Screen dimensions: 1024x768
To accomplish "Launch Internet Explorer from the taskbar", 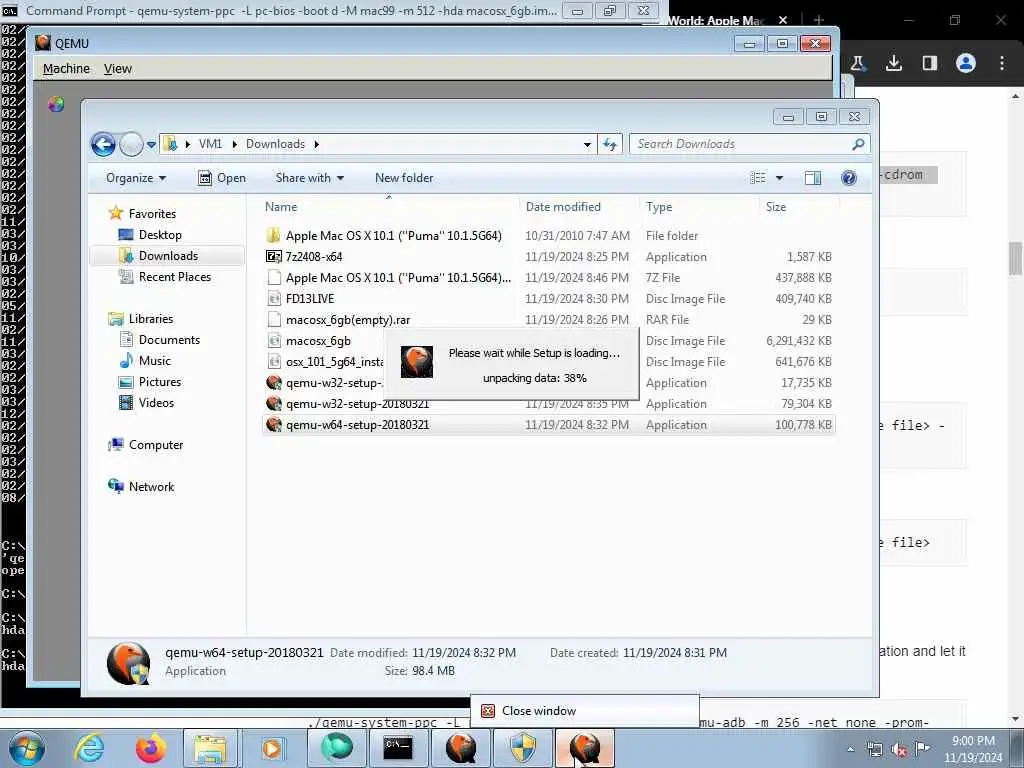I will [89, 748].
